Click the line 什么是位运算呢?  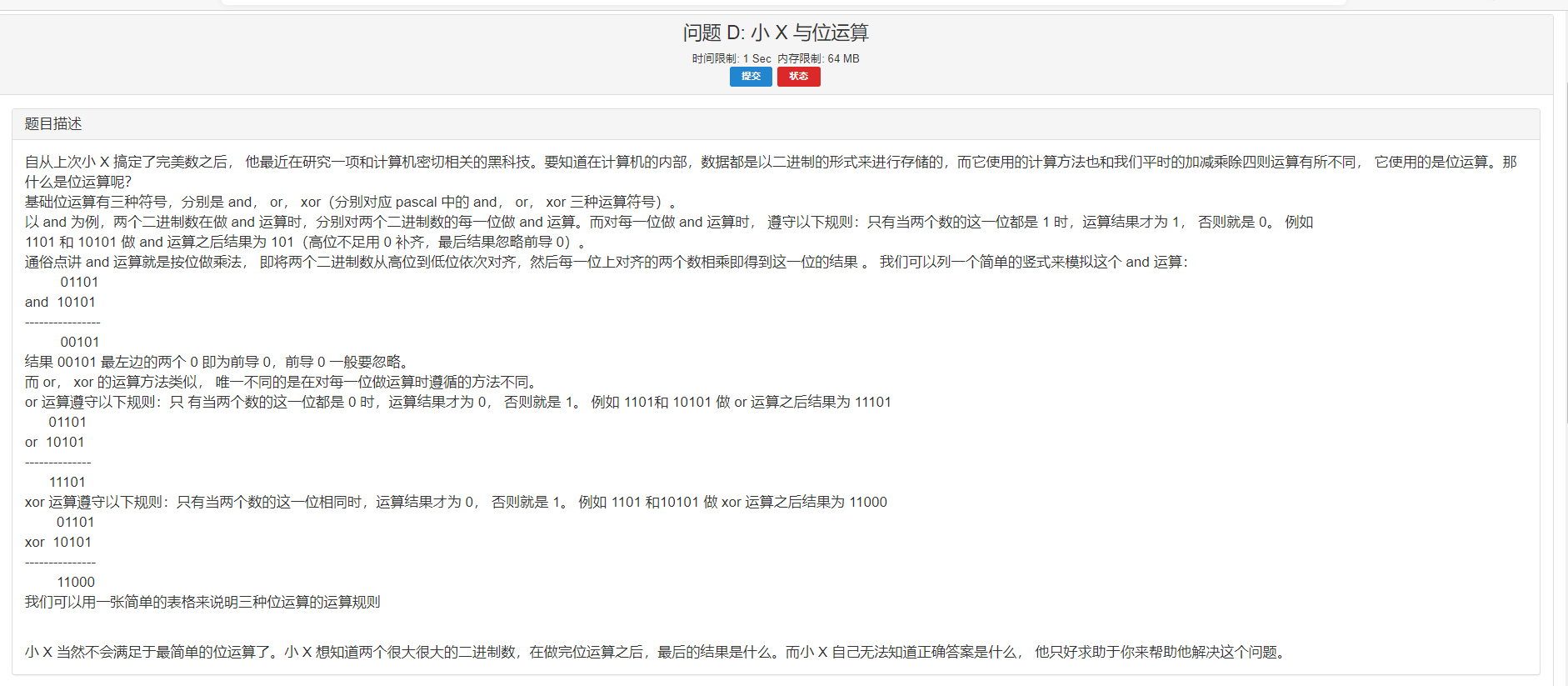(78, 182)
